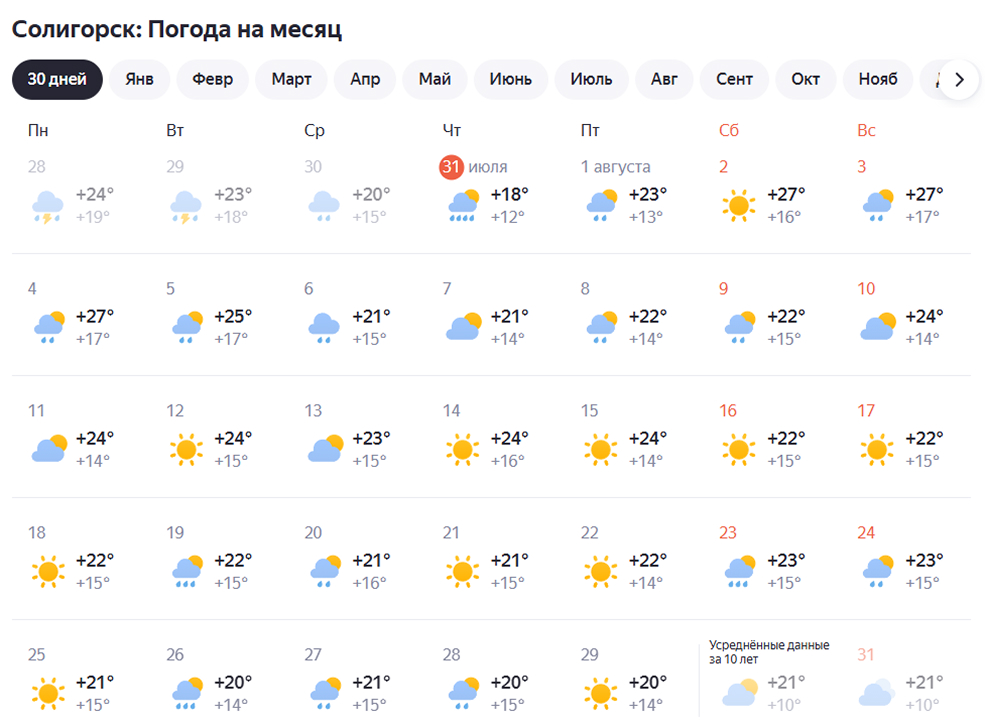Click the rain cloud icon for August 6
Viewport: 985px width, 727px height.
tap(324, 328)
